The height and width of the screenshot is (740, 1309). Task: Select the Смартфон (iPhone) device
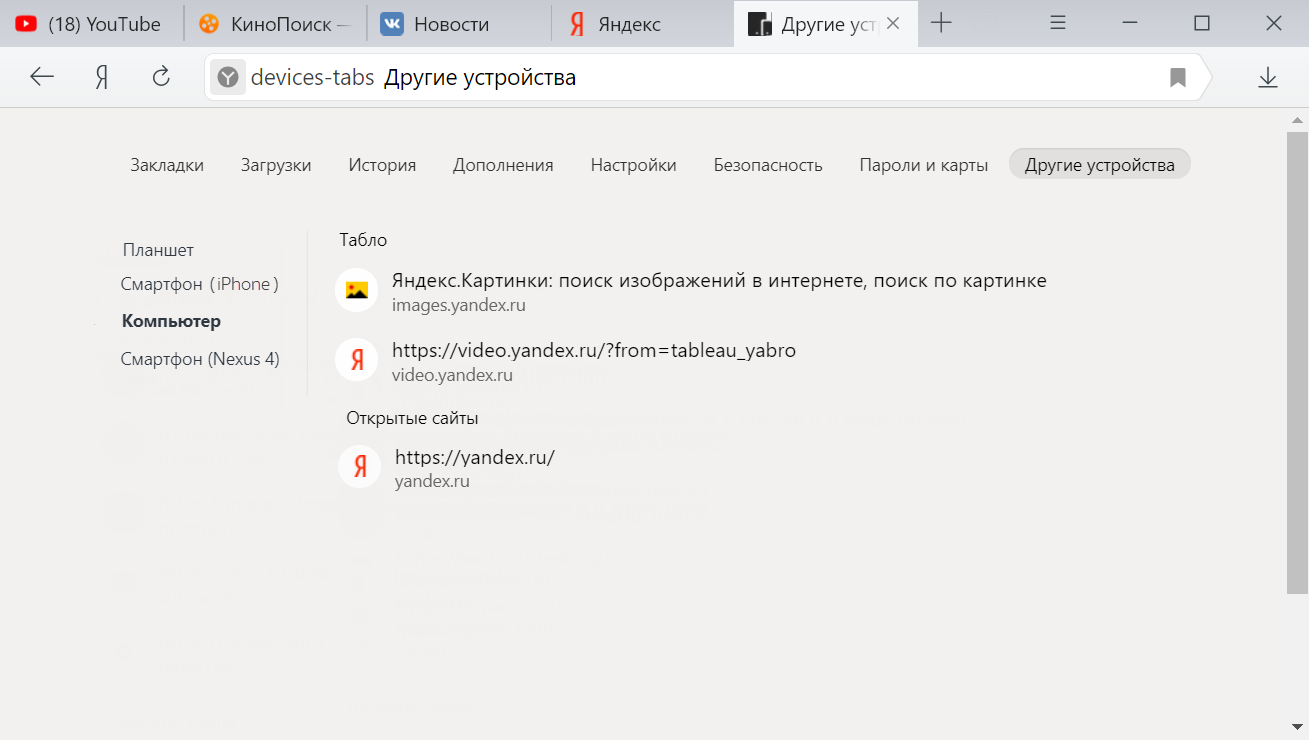tap(199, 284)
